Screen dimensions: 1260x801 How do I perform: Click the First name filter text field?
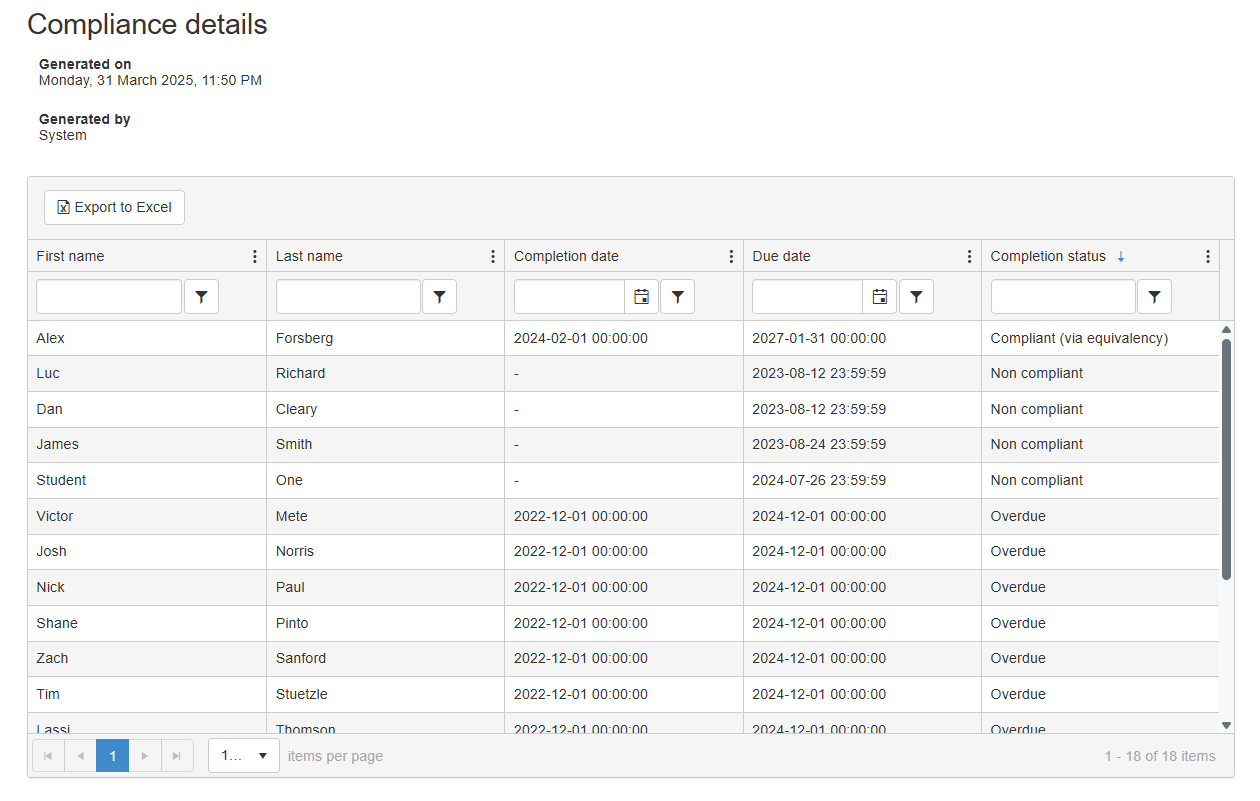109,297
